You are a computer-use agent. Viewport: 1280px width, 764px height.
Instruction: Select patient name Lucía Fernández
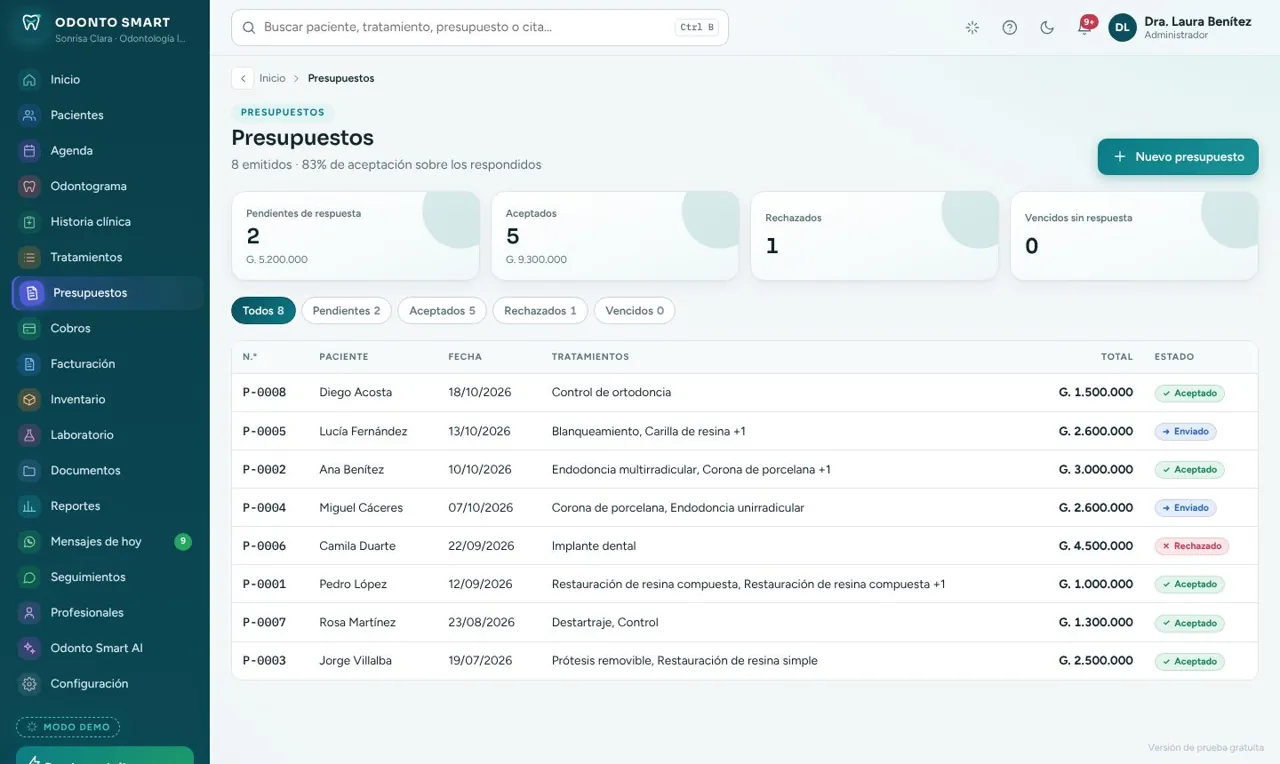point(363,431)
